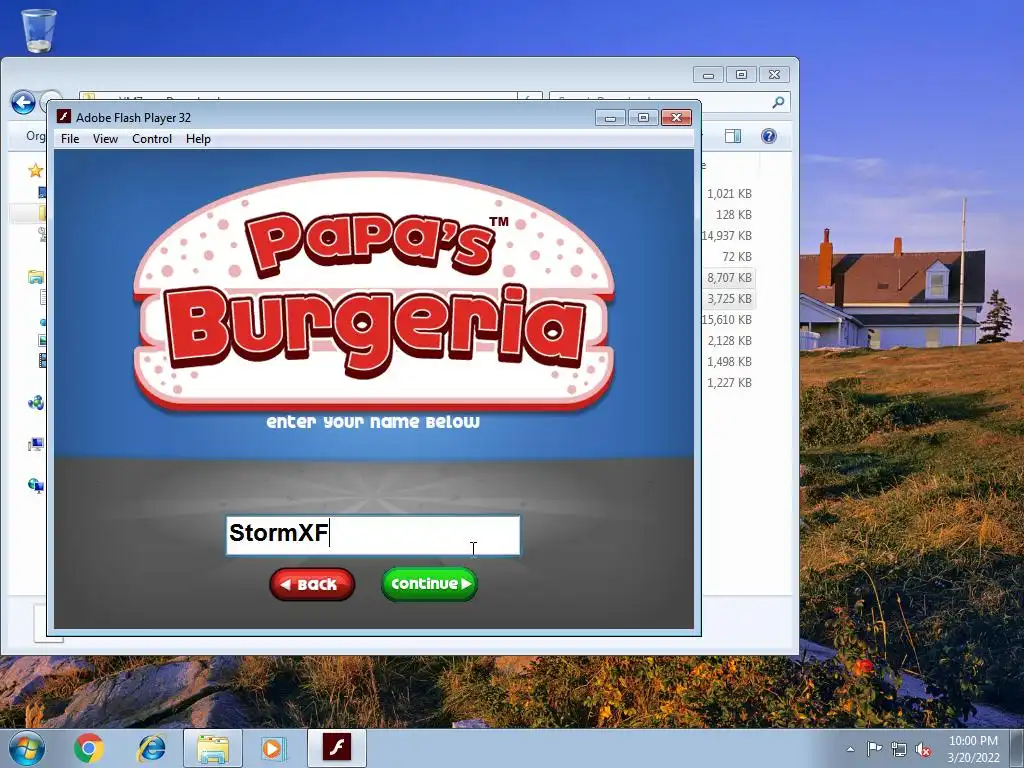
Task: Close the Explorer window behind Flash Player
Action: coord(775,74)
